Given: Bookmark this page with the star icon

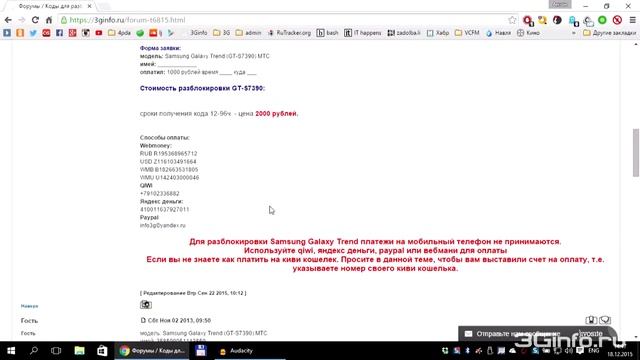Looking at the screenshot, I should click(x=512, y=20).
